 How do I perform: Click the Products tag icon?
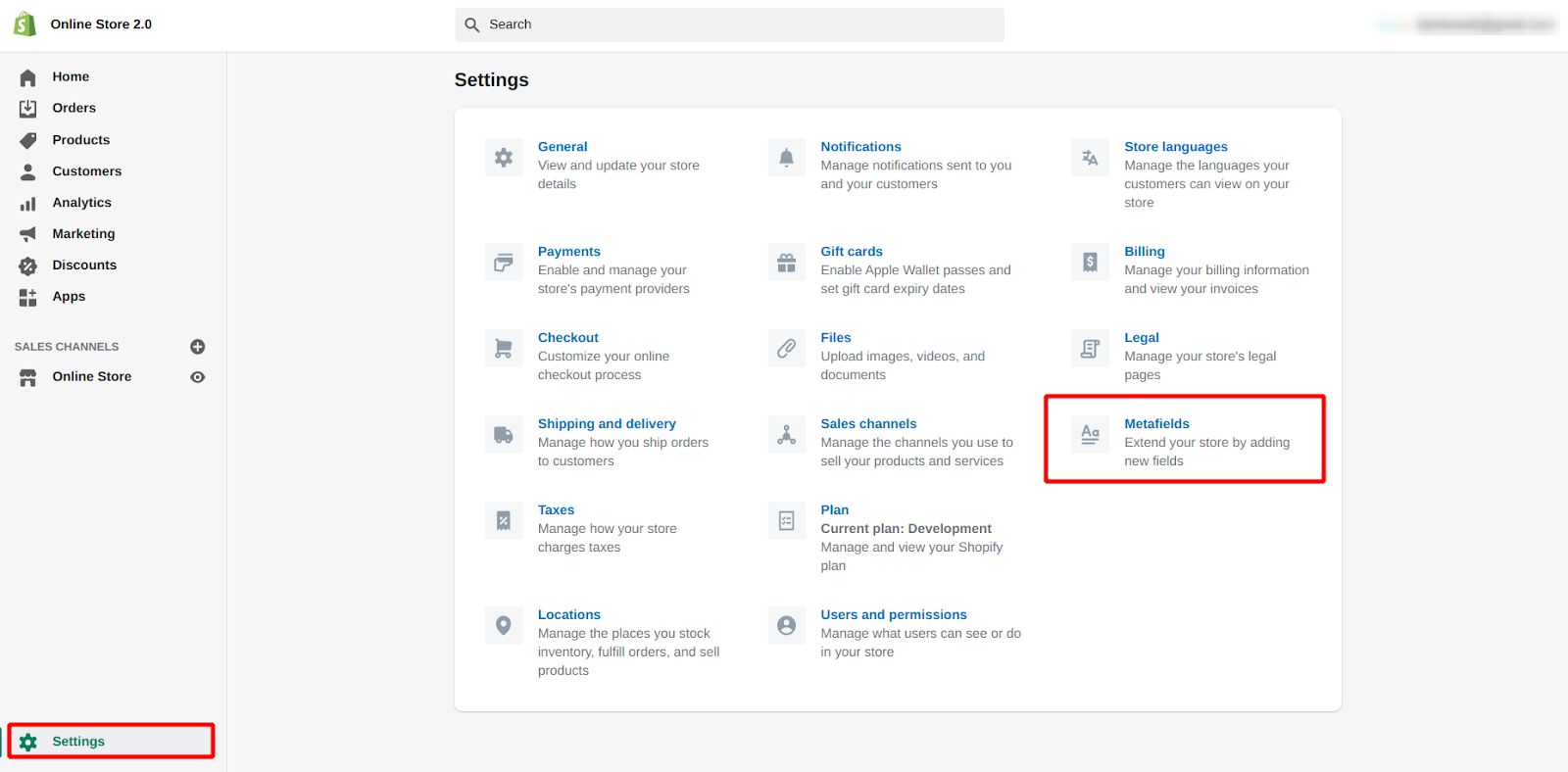pyautogui.click(x=27, y=140)
